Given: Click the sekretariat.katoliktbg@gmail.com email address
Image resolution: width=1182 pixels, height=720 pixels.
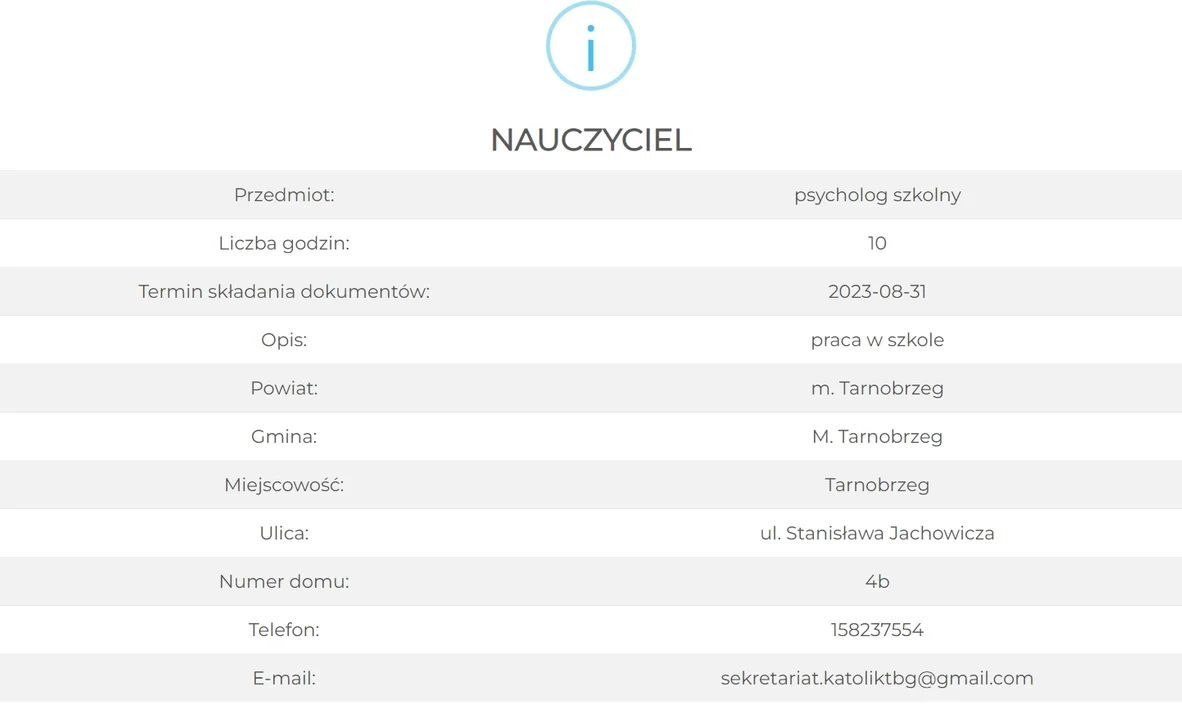Looking at the screenshot, I should coord(877,679).
